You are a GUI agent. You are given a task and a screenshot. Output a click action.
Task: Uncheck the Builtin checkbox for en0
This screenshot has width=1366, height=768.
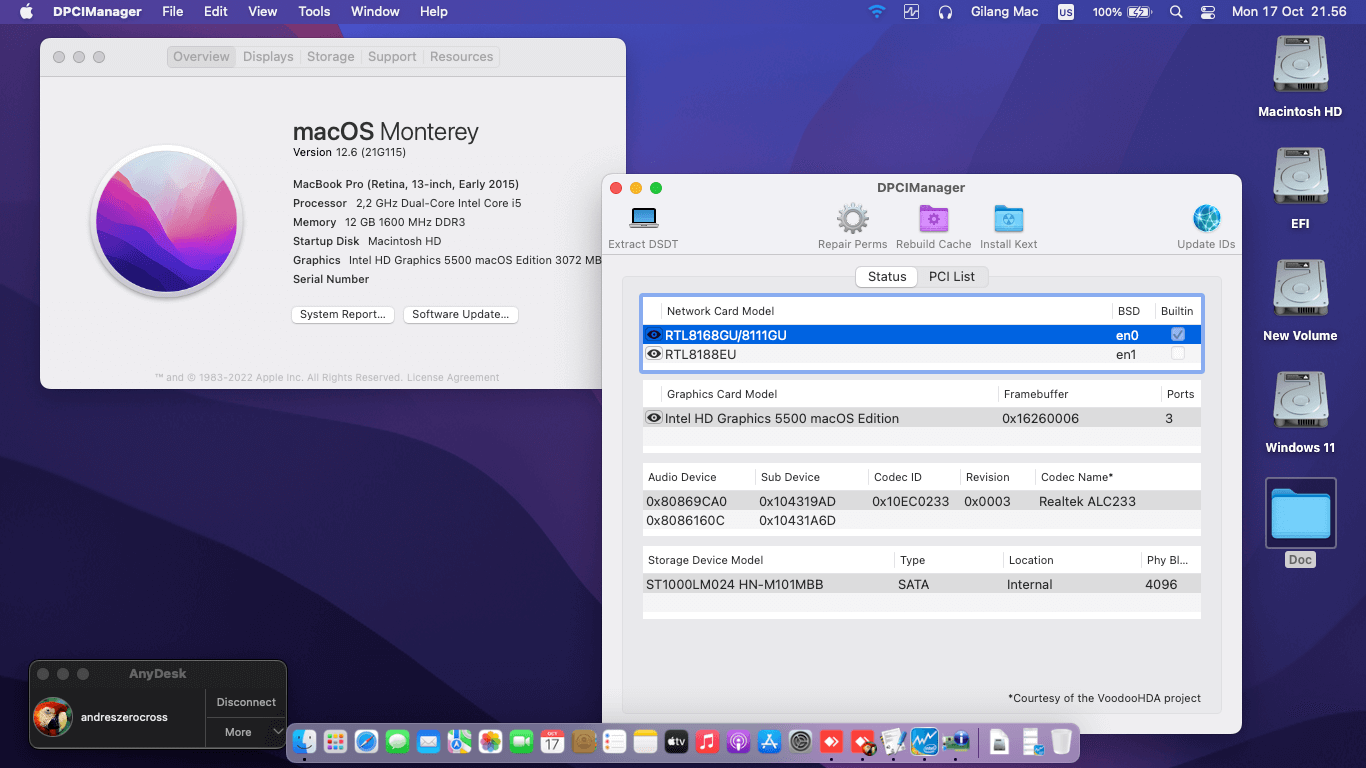coord(1177,335)
